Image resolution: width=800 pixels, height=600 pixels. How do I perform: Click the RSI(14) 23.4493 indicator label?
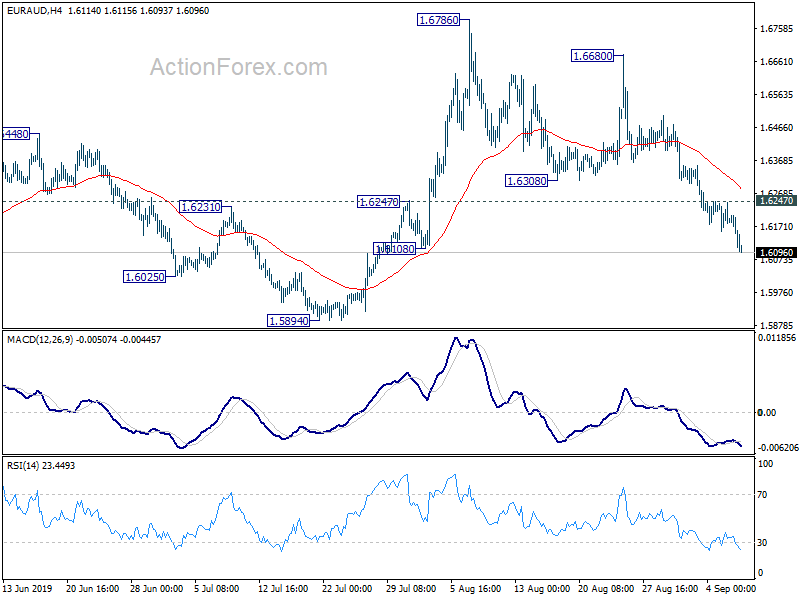(x=41, y=466)
